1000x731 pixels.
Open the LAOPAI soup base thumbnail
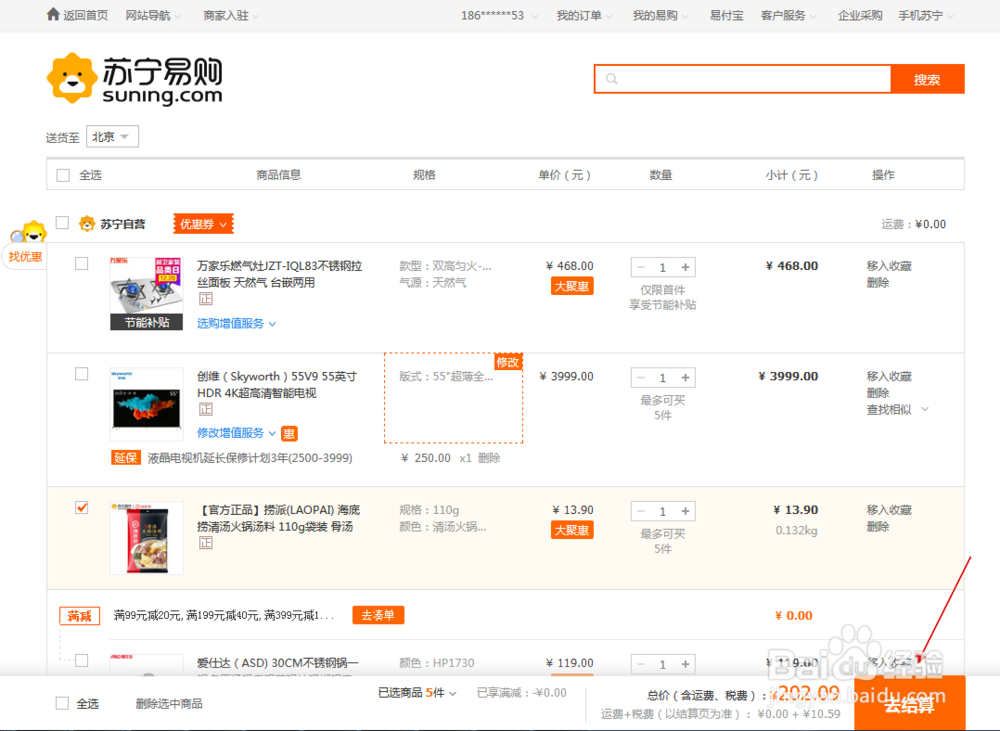[x=147, y=538]
